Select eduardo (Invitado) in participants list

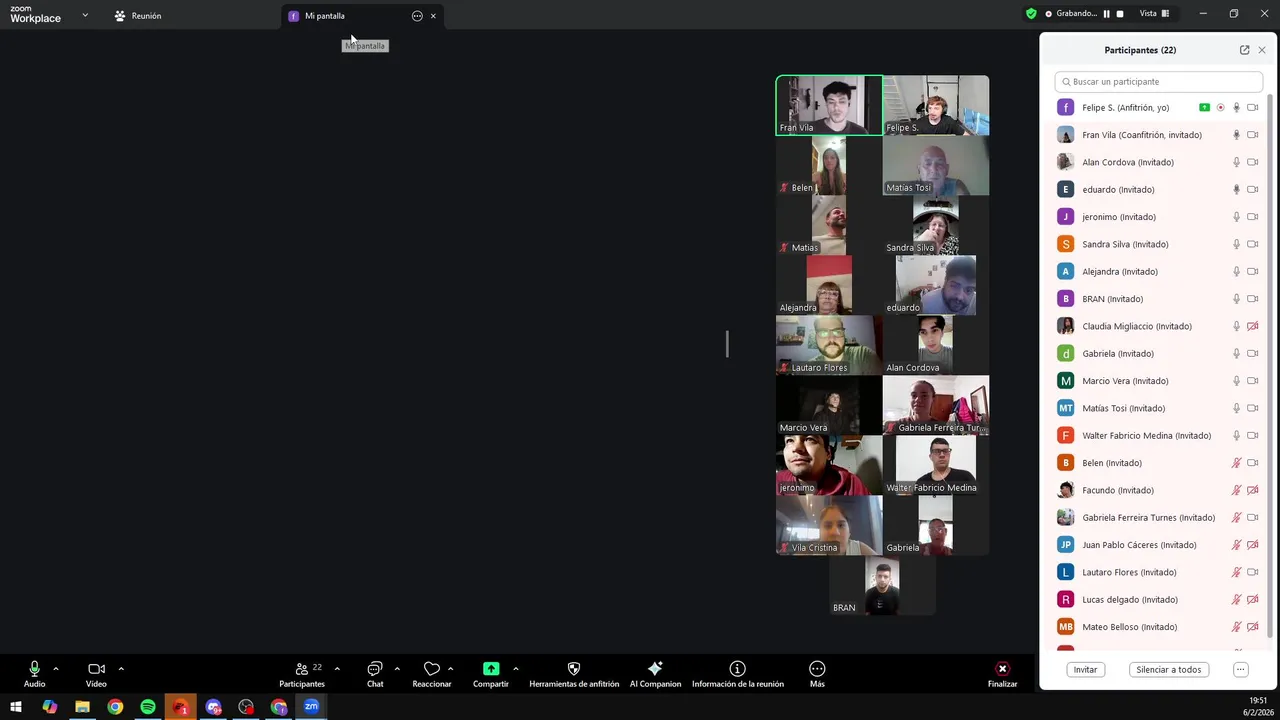click(1158, 189)
